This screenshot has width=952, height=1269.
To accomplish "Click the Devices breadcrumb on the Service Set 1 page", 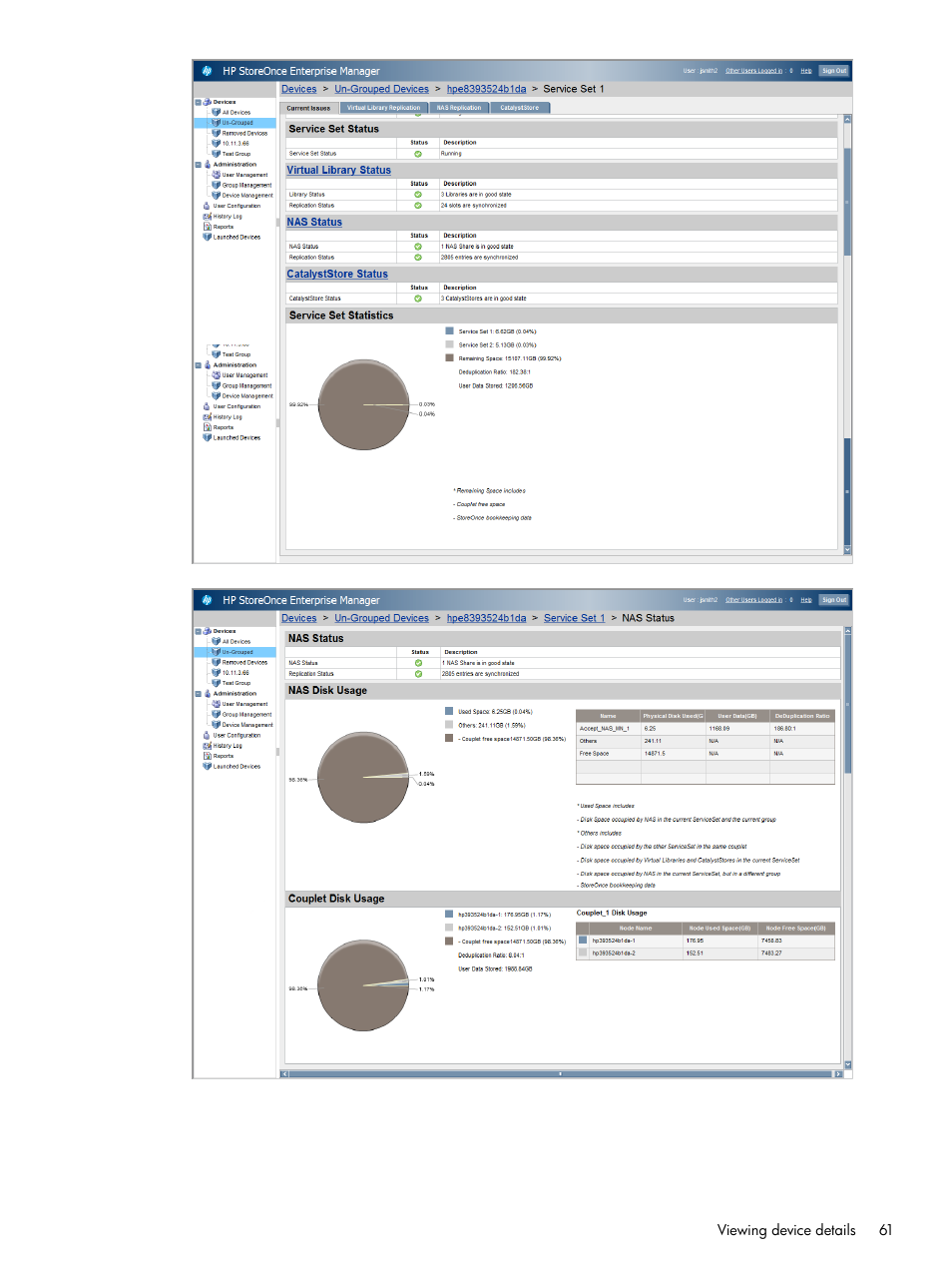I will click(299, 89).
